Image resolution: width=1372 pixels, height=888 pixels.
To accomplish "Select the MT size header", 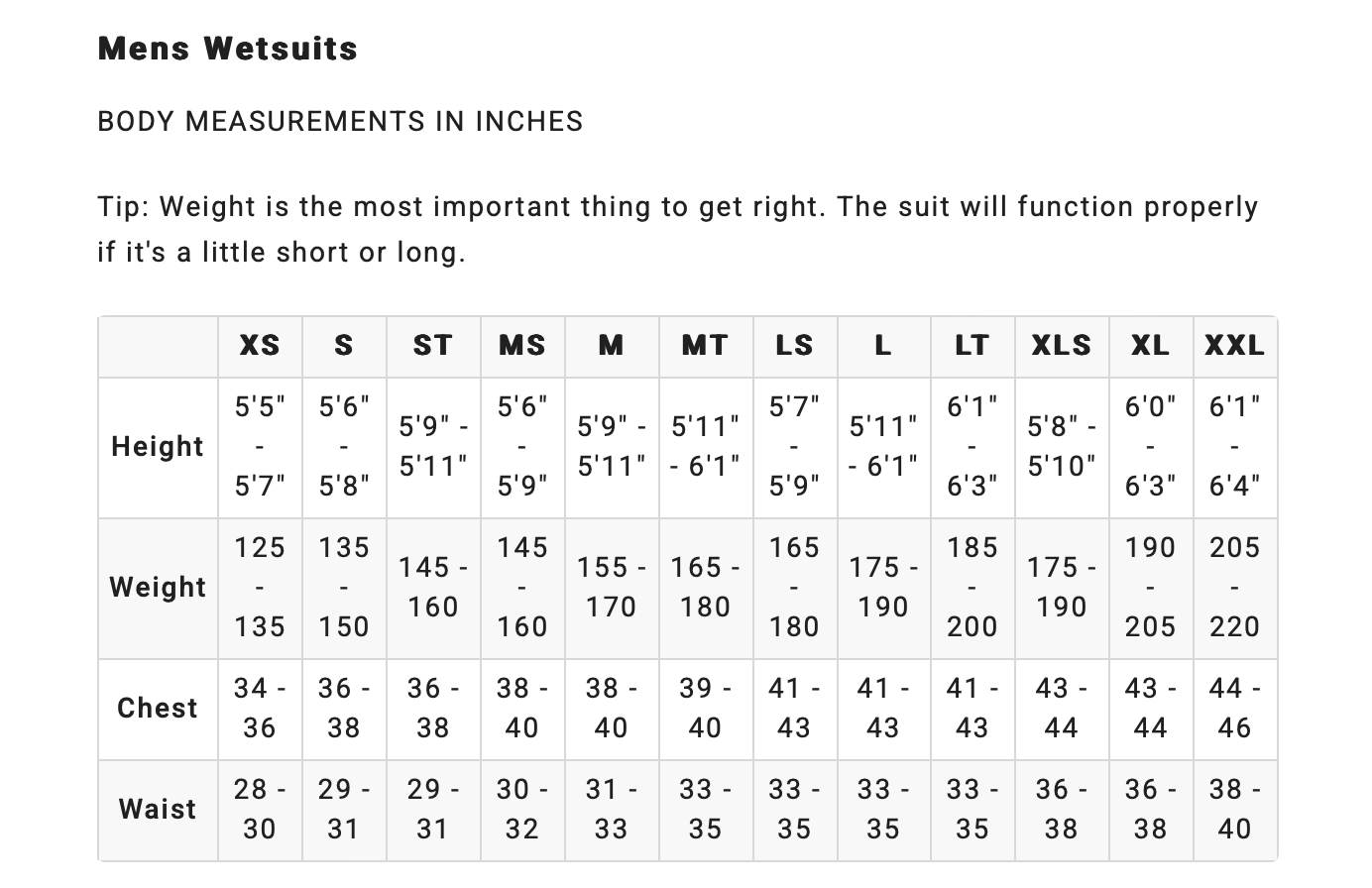I will 705,346.
